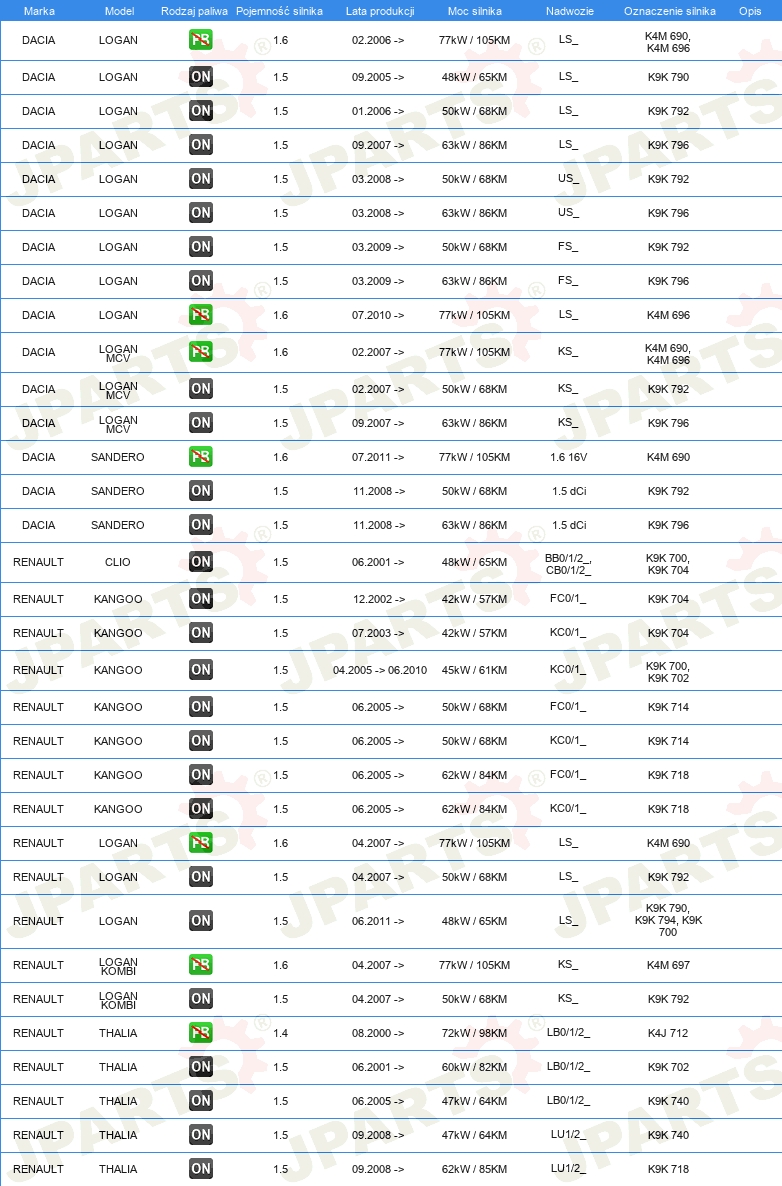Select the K9K 700, K9K 702 engine cell
This screenshot has width=782, height=1186.
(668, 672)
